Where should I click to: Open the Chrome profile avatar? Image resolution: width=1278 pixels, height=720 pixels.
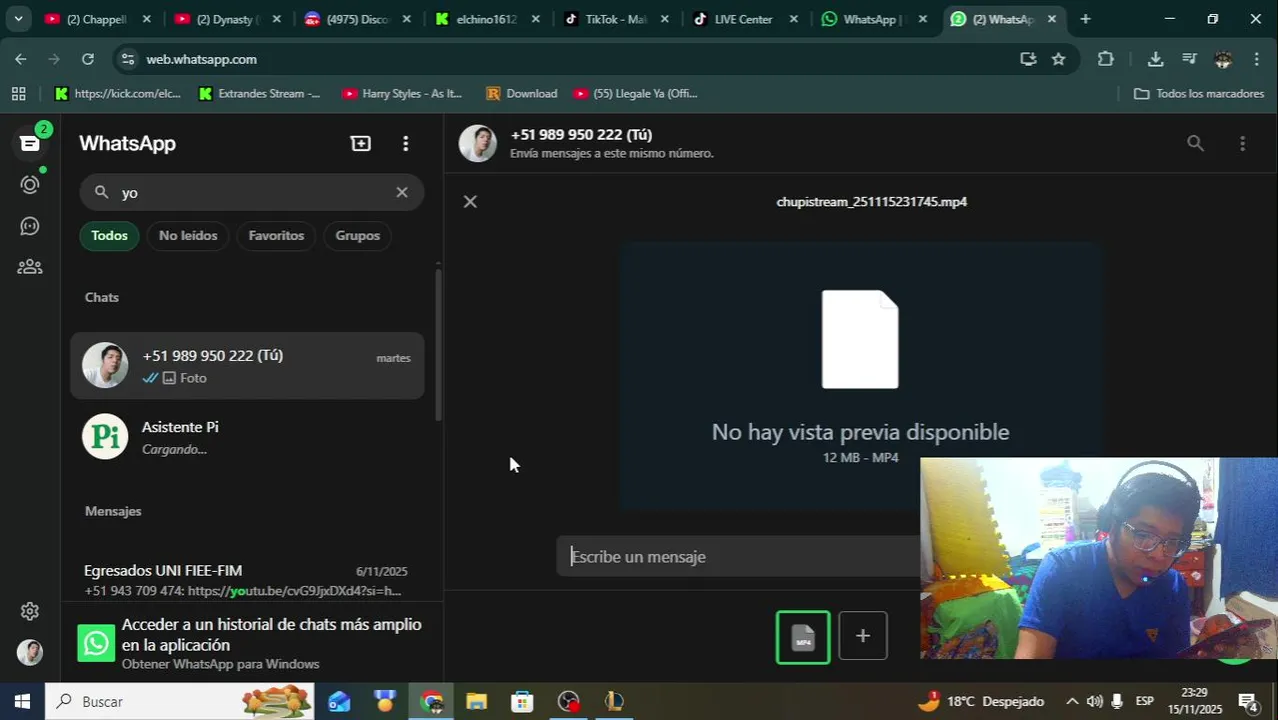click(x=1223, y=59)
